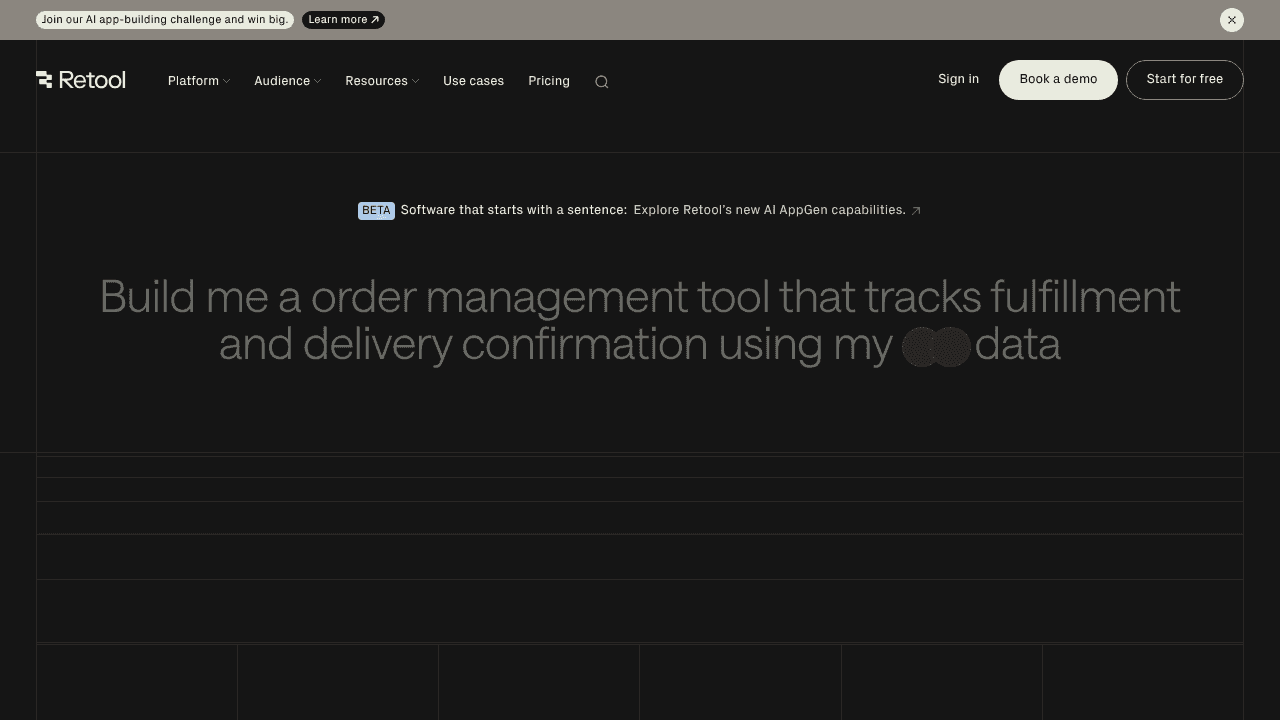The height and width of the screenshot is (720, 1280).
Task: Click the "Build me a order management" headline
Action: (x=640, y=298)
